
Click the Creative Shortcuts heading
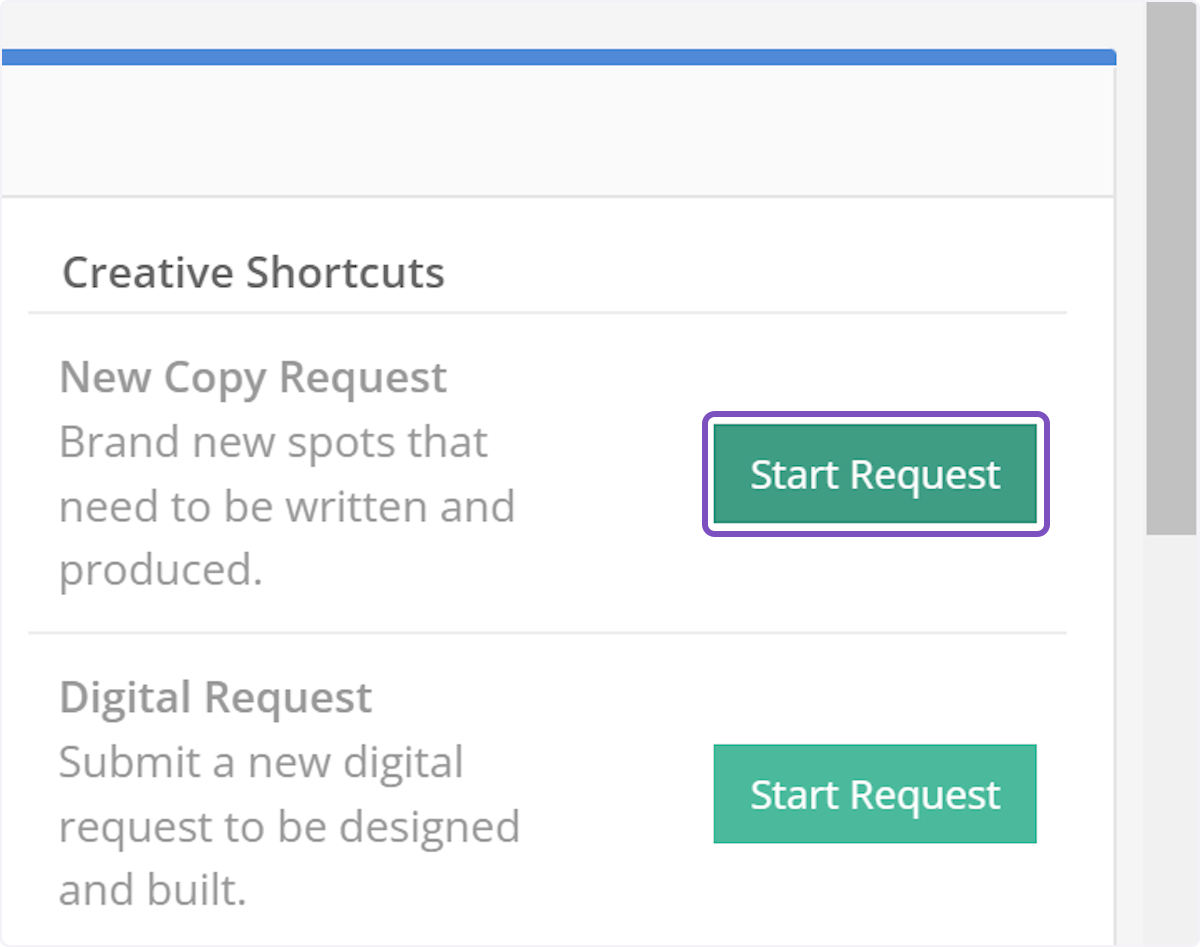(253, 273)
